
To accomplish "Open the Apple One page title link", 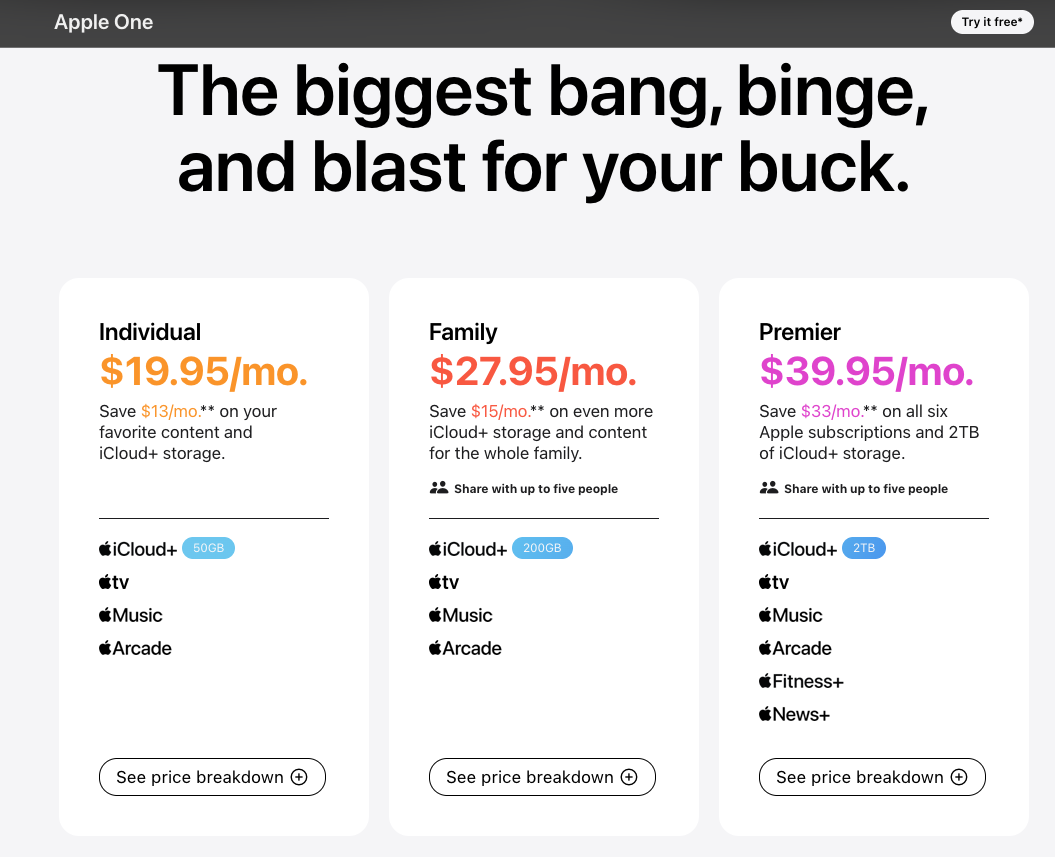I will point(104,22).
